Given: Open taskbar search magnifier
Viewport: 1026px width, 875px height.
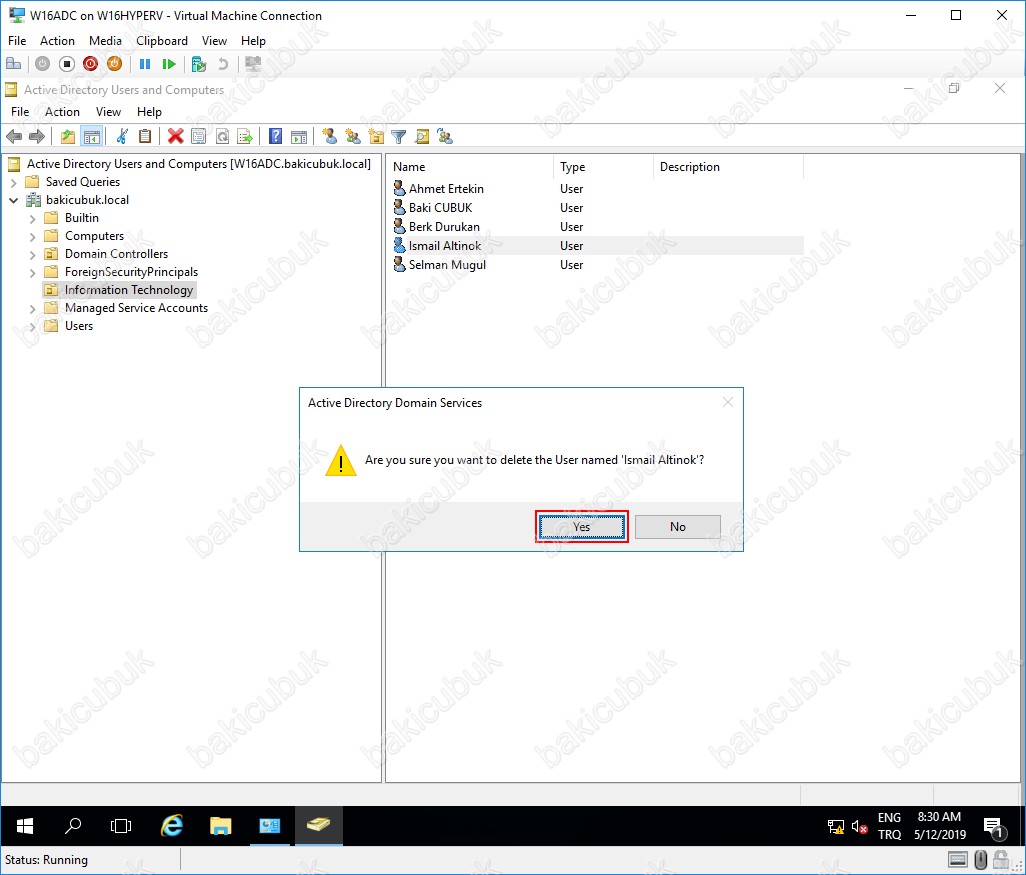Looking at the screenshot, I should [x=73, y=826].
